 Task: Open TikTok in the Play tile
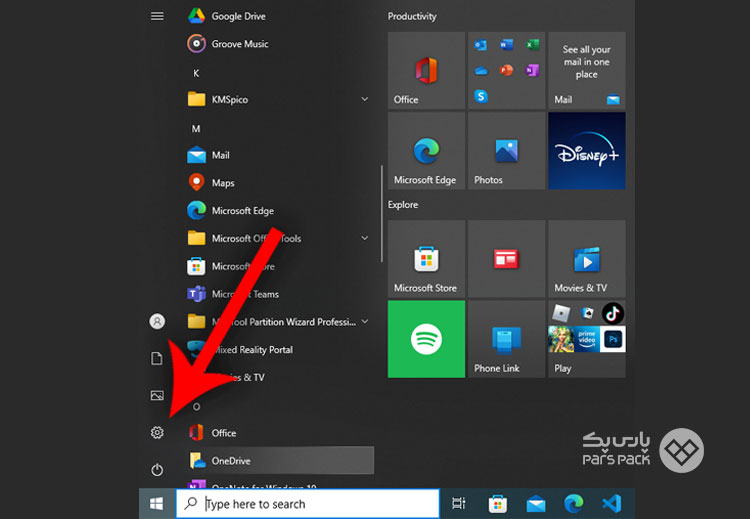coord(613,314)
